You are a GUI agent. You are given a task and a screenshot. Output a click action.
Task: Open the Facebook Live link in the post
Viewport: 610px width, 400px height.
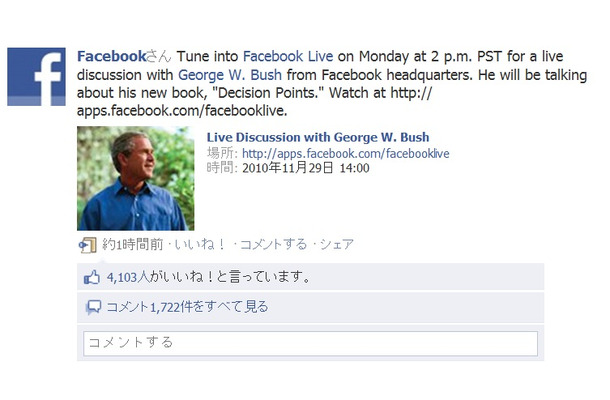288,56
